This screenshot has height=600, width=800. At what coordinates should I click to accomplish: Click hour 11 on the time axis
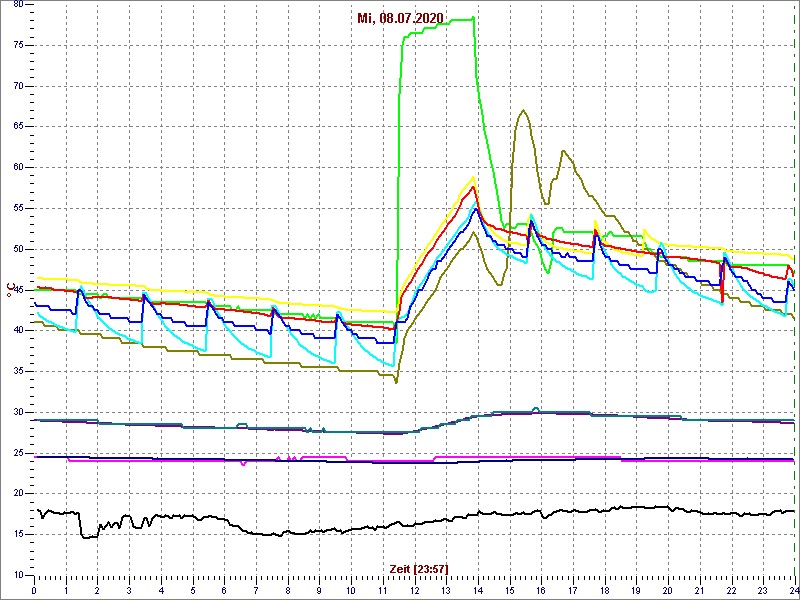pos(383,589)
